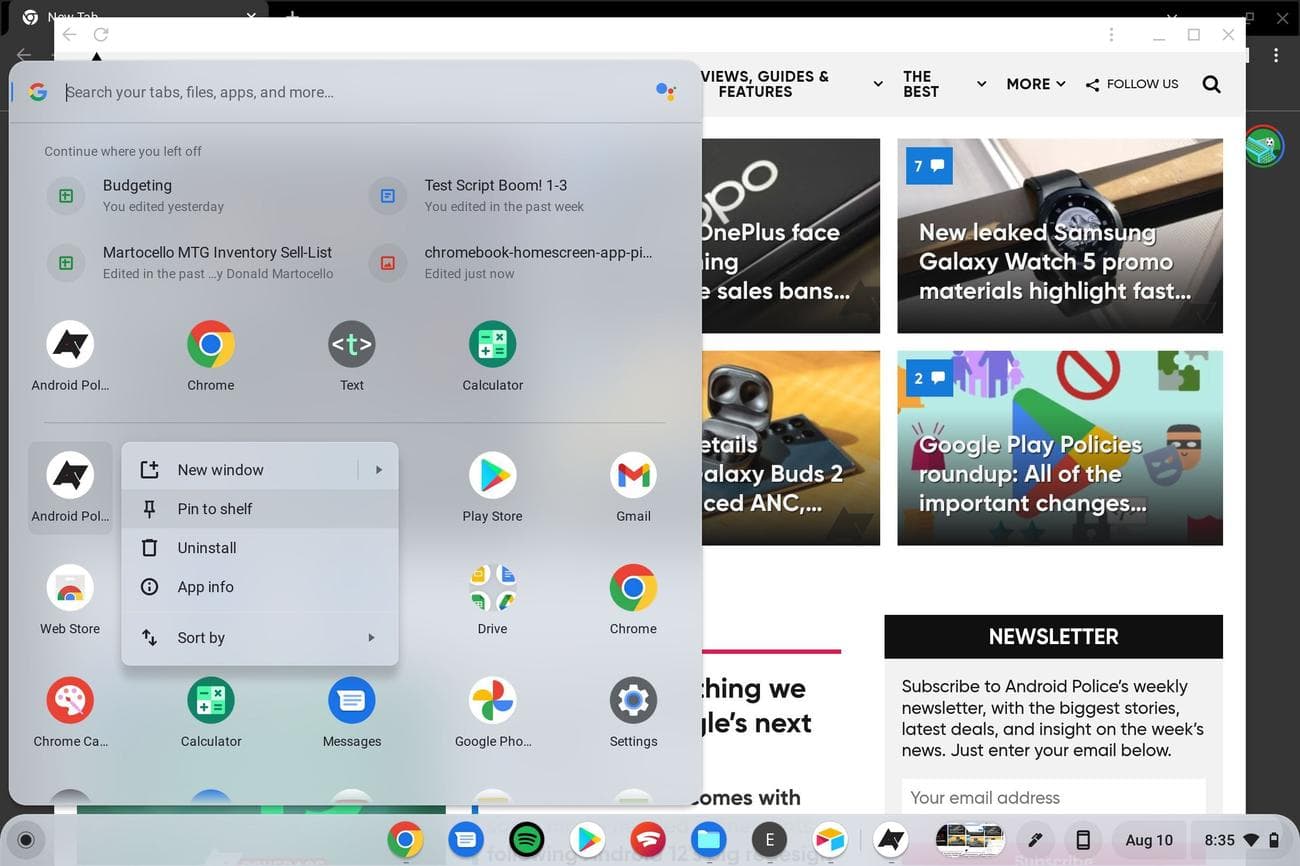
Task: Expand the New window submenu arrow
Action: (379, 470)
